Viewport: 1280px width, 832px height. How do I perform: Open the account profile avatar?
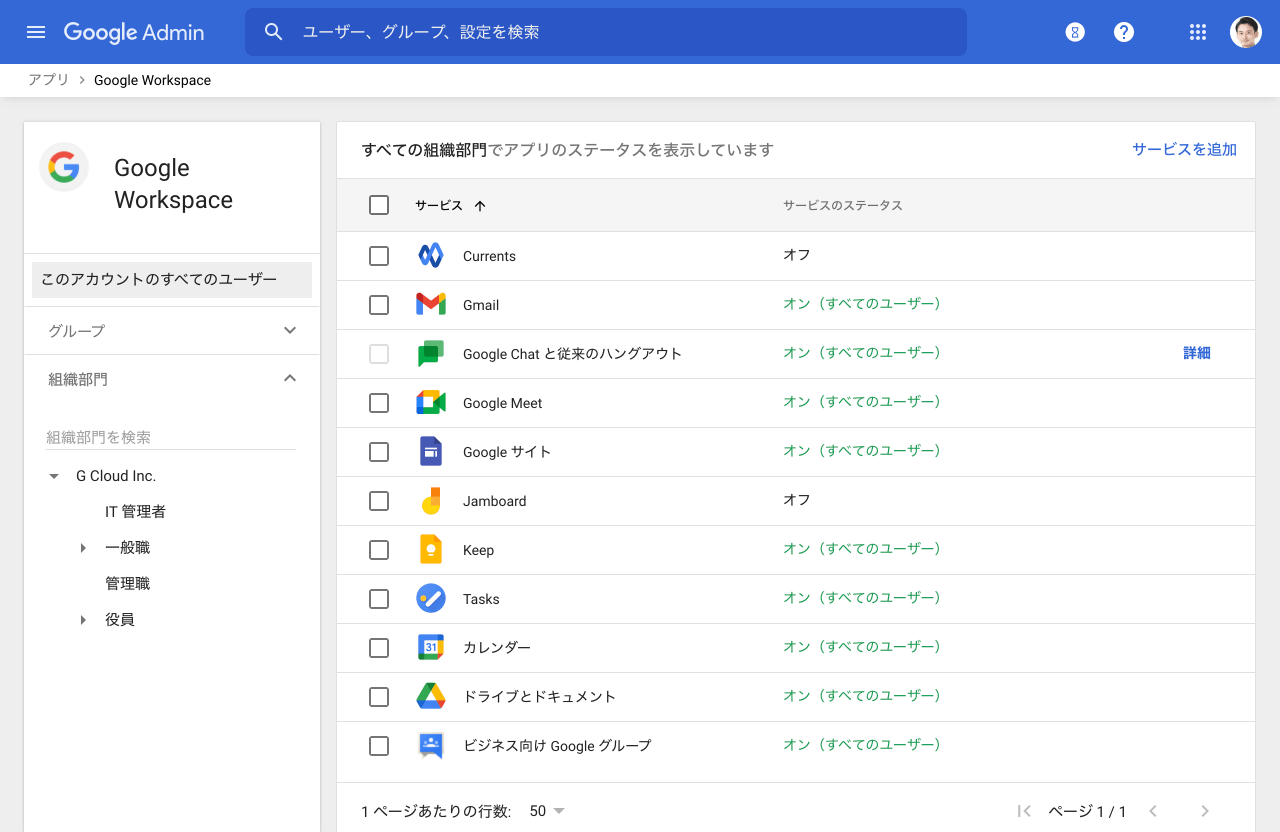coord(1246,32)
